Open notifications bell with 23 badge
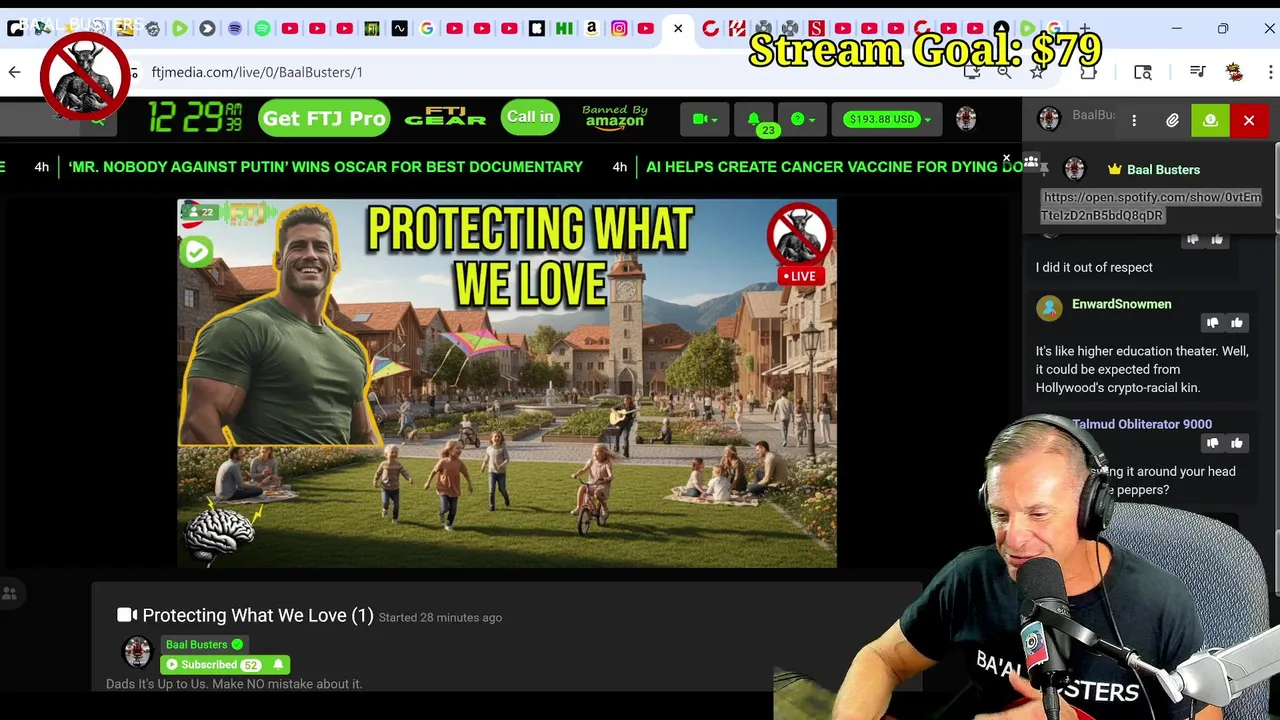This screenshot has width=1280, height=720. tap(756, 121)
